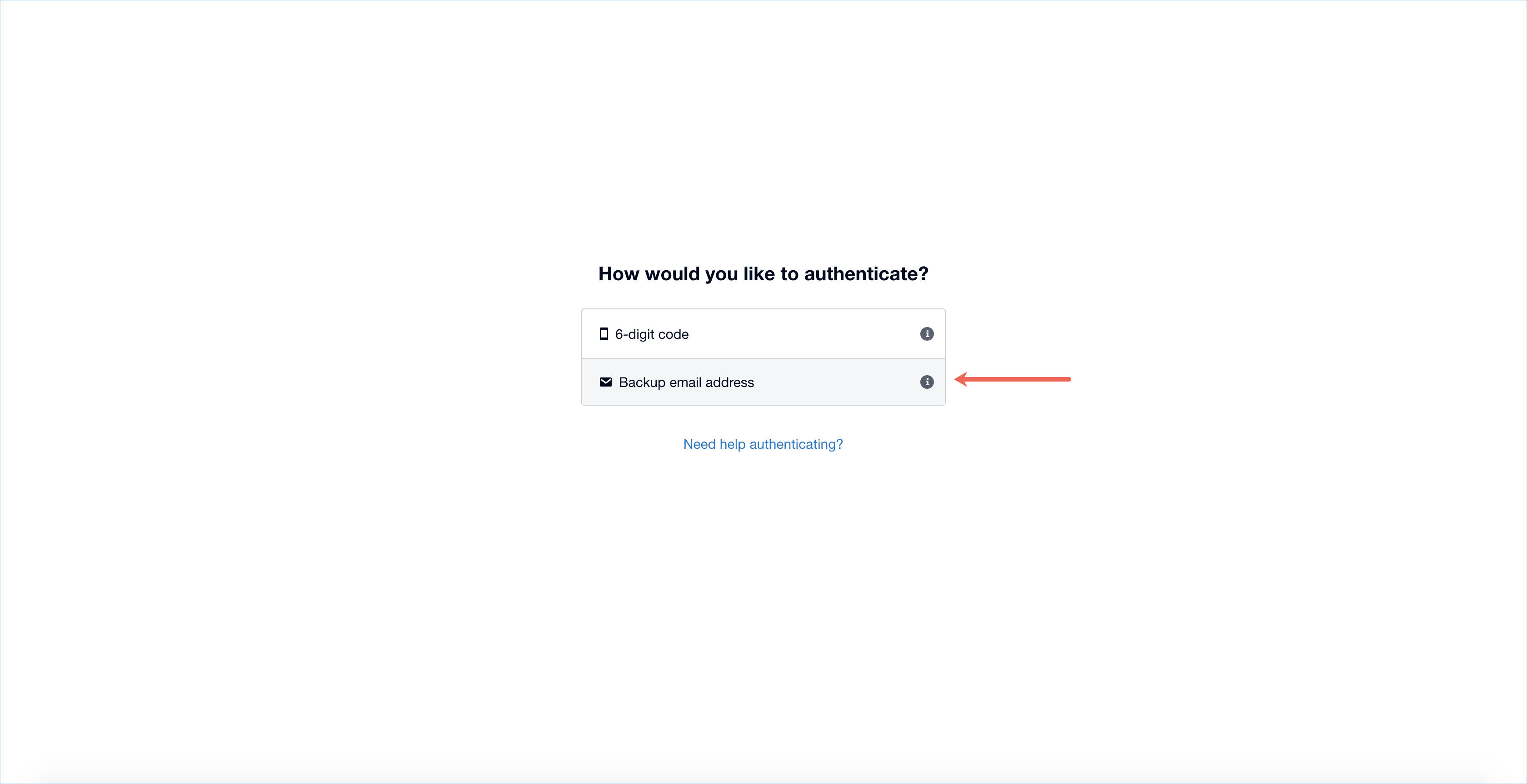Show details about backup email authentication
1527x784 pixels.
(x=927, y=382)
